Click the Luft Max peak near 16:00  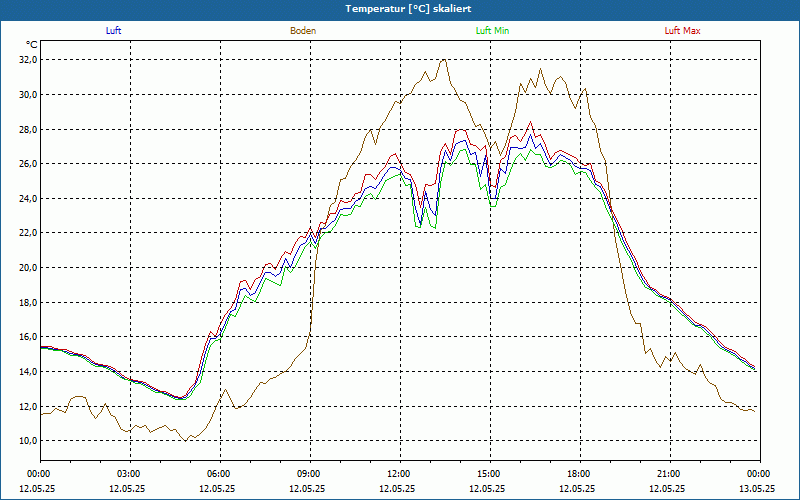tap(531, 122)
